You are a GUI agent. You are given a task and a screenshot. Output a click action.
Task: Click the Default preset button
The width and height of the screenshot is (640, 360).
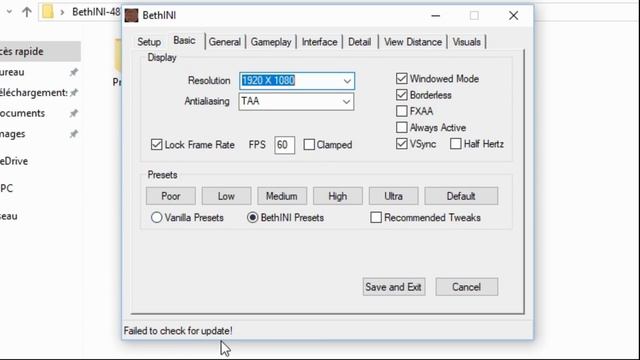[461, 196]
